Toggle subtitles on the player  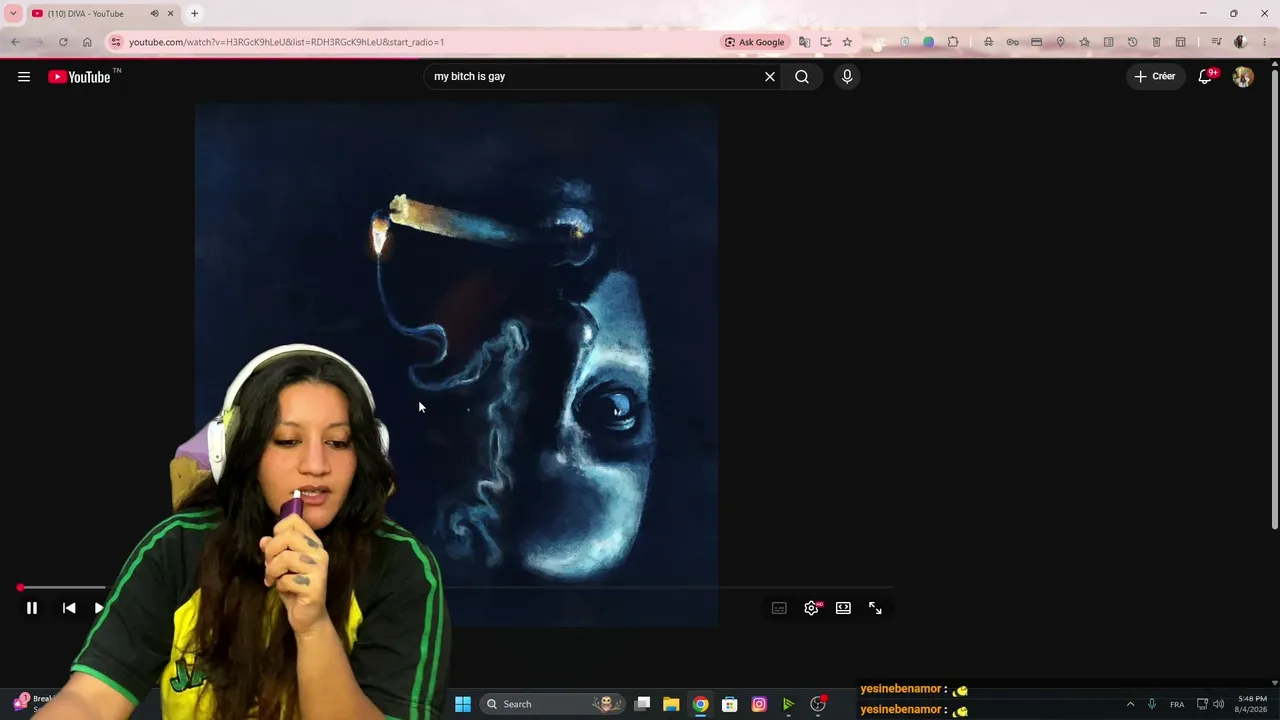[779, 608]
